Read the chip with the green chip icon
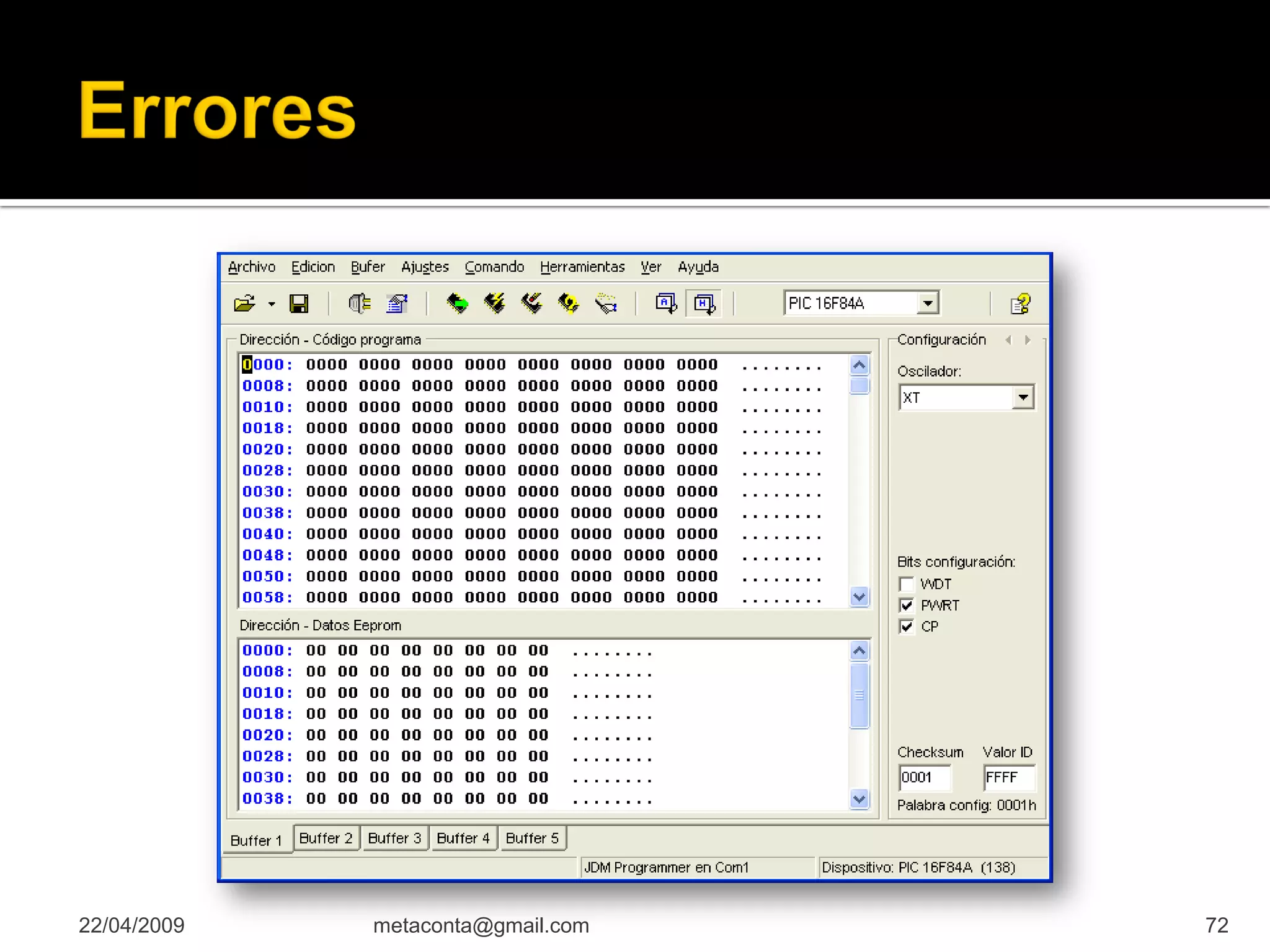The image size is (1270, 952). pyautogui.click(x=458, y=304)
